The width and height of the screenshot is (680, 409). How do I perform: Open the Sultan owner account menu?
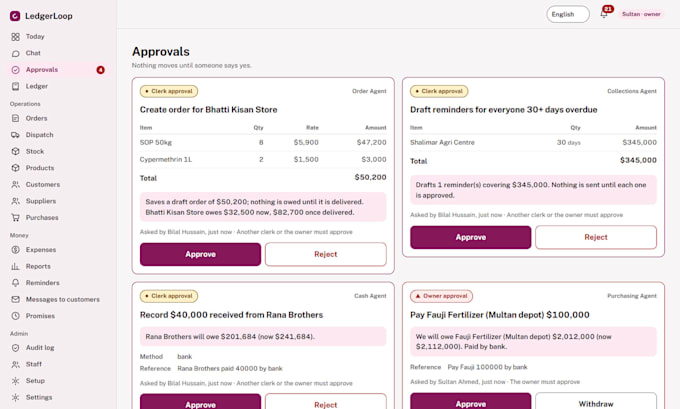(x=641, y=14)
